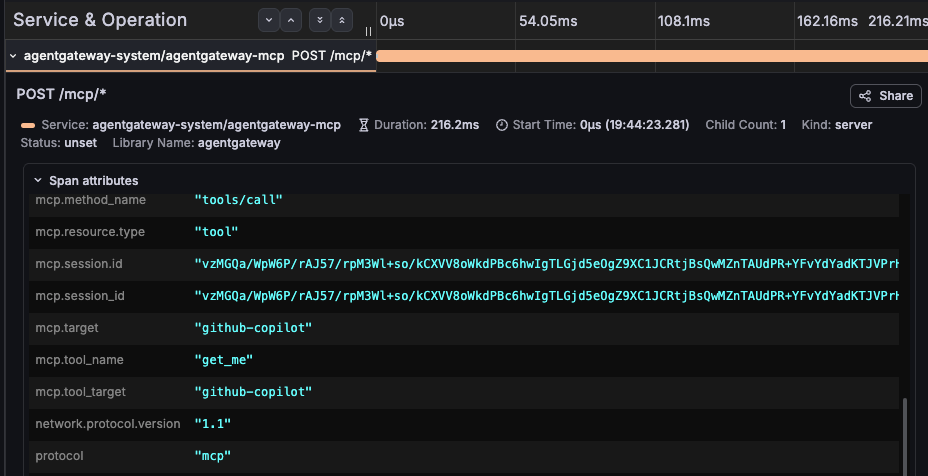Screen dimensions: 928x476
Task: Click the "get_me" value of mcp.tool_name
Action: pyautogui.click(x=224, y=360)
